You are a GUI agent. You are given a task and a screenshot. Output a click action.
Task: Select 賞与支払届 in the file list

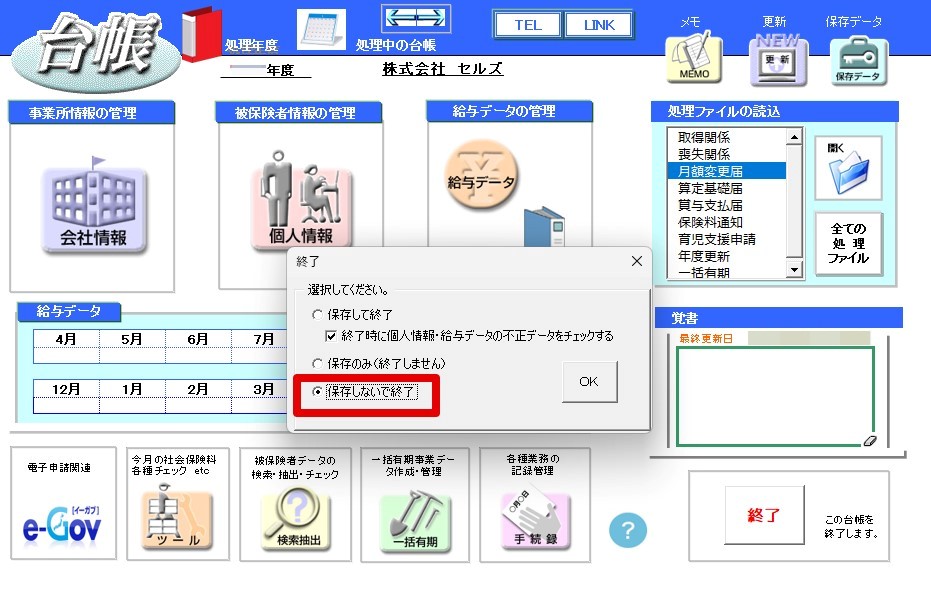coord(727,205)
